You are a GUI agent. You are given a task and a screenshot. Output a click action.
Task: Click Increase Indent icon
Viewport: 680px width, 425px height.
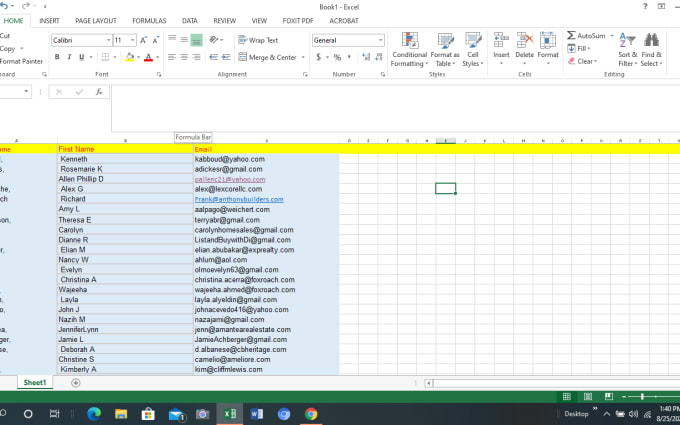pos(226,57)
